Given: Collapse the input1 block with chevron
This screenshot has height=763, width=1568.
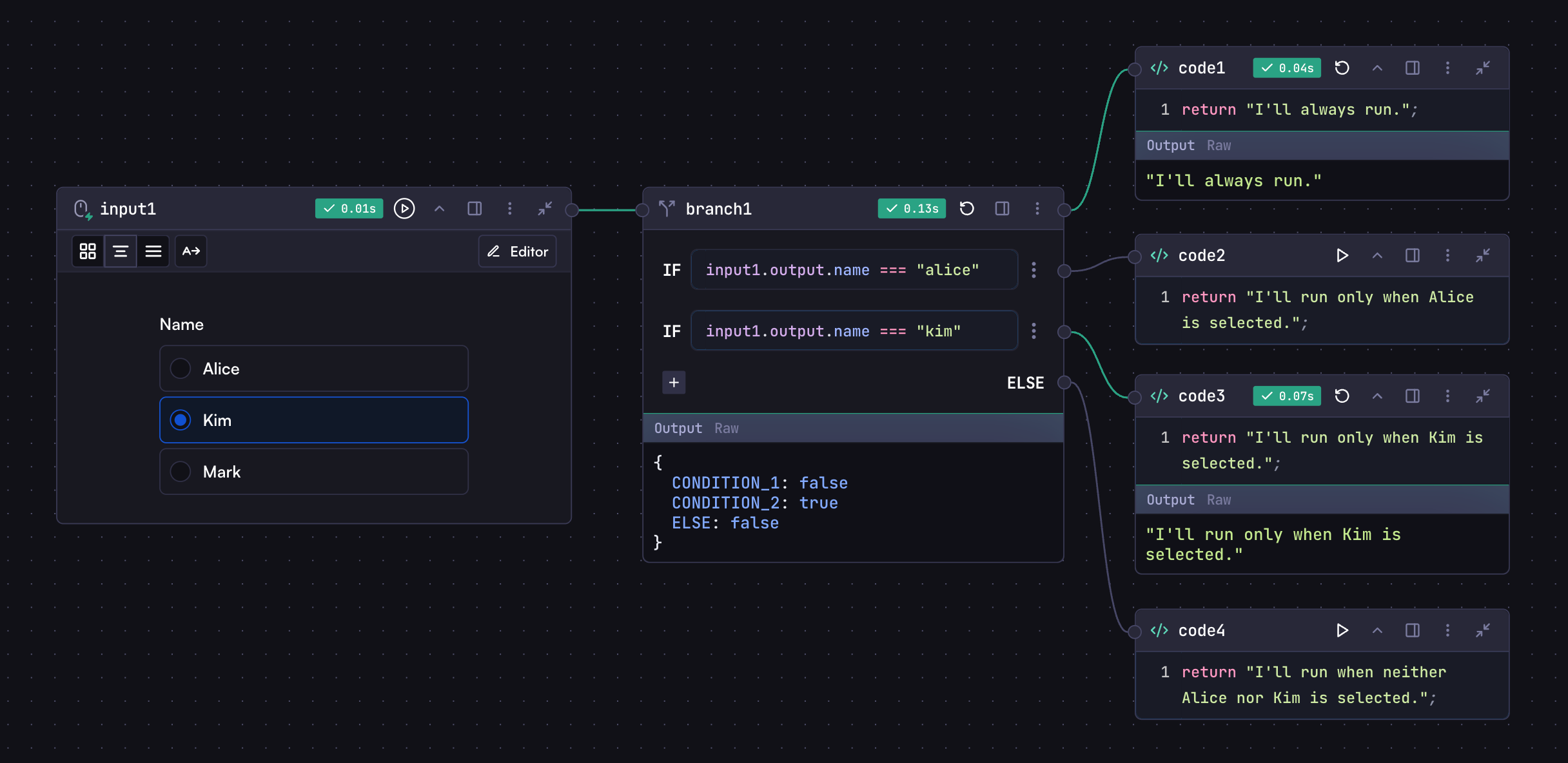Looking at the screenshot, I should pos(439,209).
